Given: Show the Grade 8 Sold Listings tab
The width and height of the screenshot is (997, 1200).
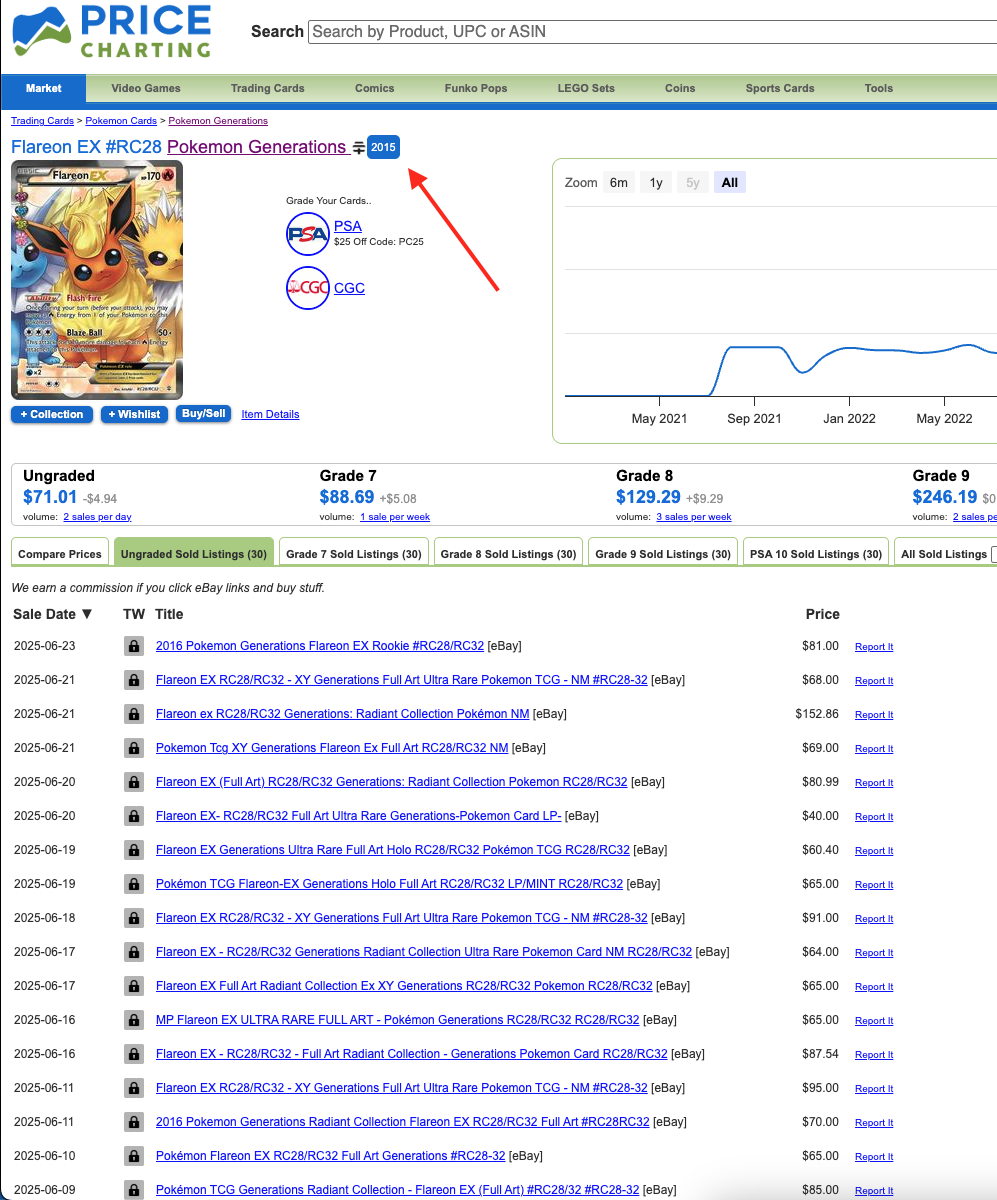Looking at the screenshot, I should [509, 554].
